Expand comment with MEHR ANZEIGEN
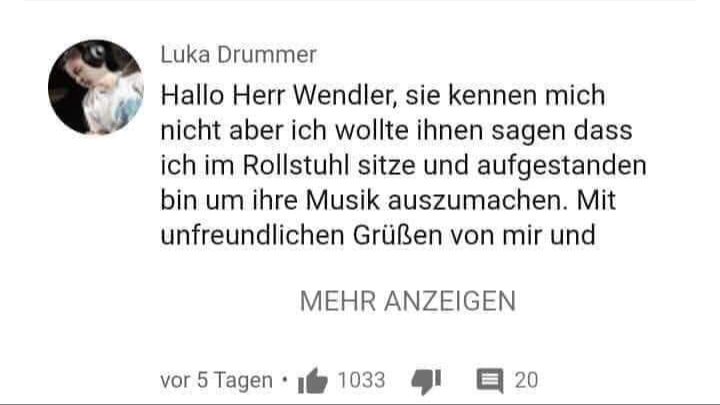720x405 pixels. pyautogui.click(x=408, y=301)
